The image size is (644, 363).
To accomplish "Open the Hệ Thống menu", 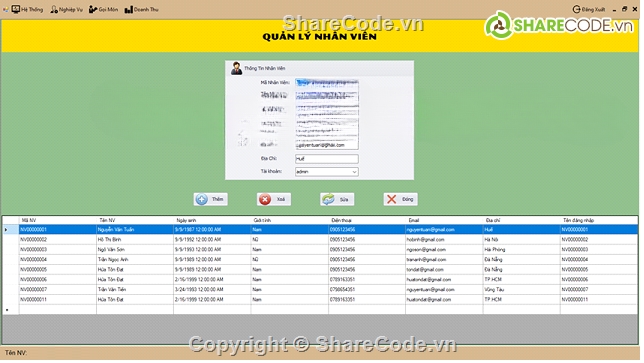I will pyautogui.click(x=28, y=9).
